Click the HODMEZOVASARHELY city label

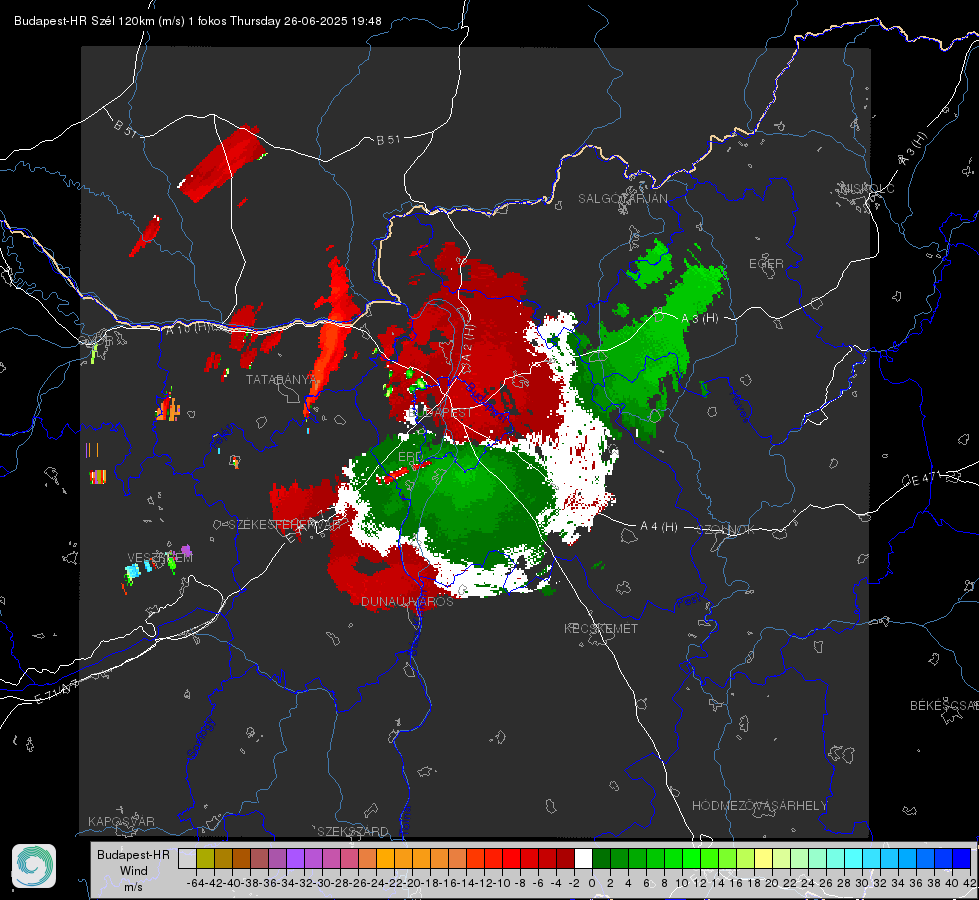point(759,806)
